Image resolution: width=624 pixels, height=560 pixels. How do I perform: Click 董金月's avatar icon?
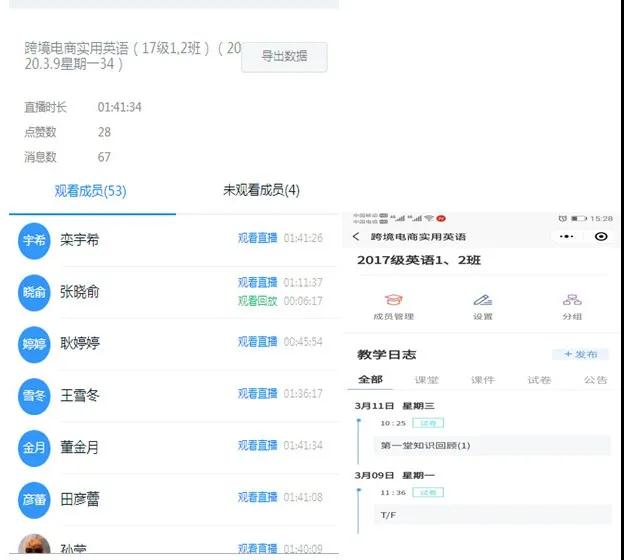[x=35, y=448]
